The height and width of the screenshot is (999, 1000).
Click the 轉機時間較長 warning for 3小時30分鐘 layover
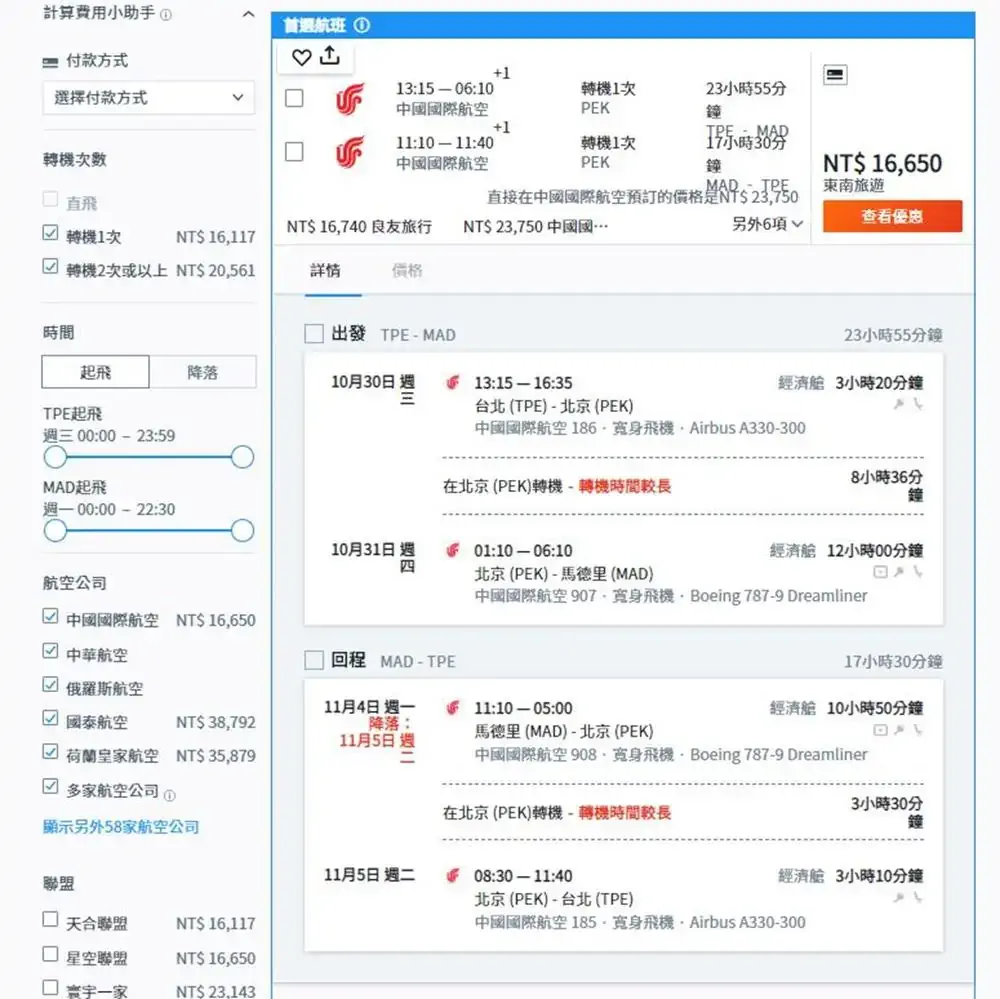tap(624, 813)
